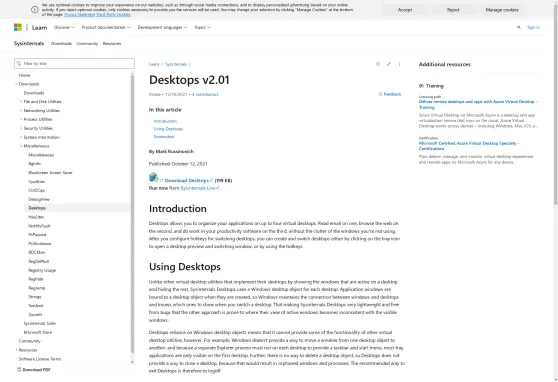The image size is (558, 382).
Task: Open Third-Party Cookies link in banner
Action: 113,15
